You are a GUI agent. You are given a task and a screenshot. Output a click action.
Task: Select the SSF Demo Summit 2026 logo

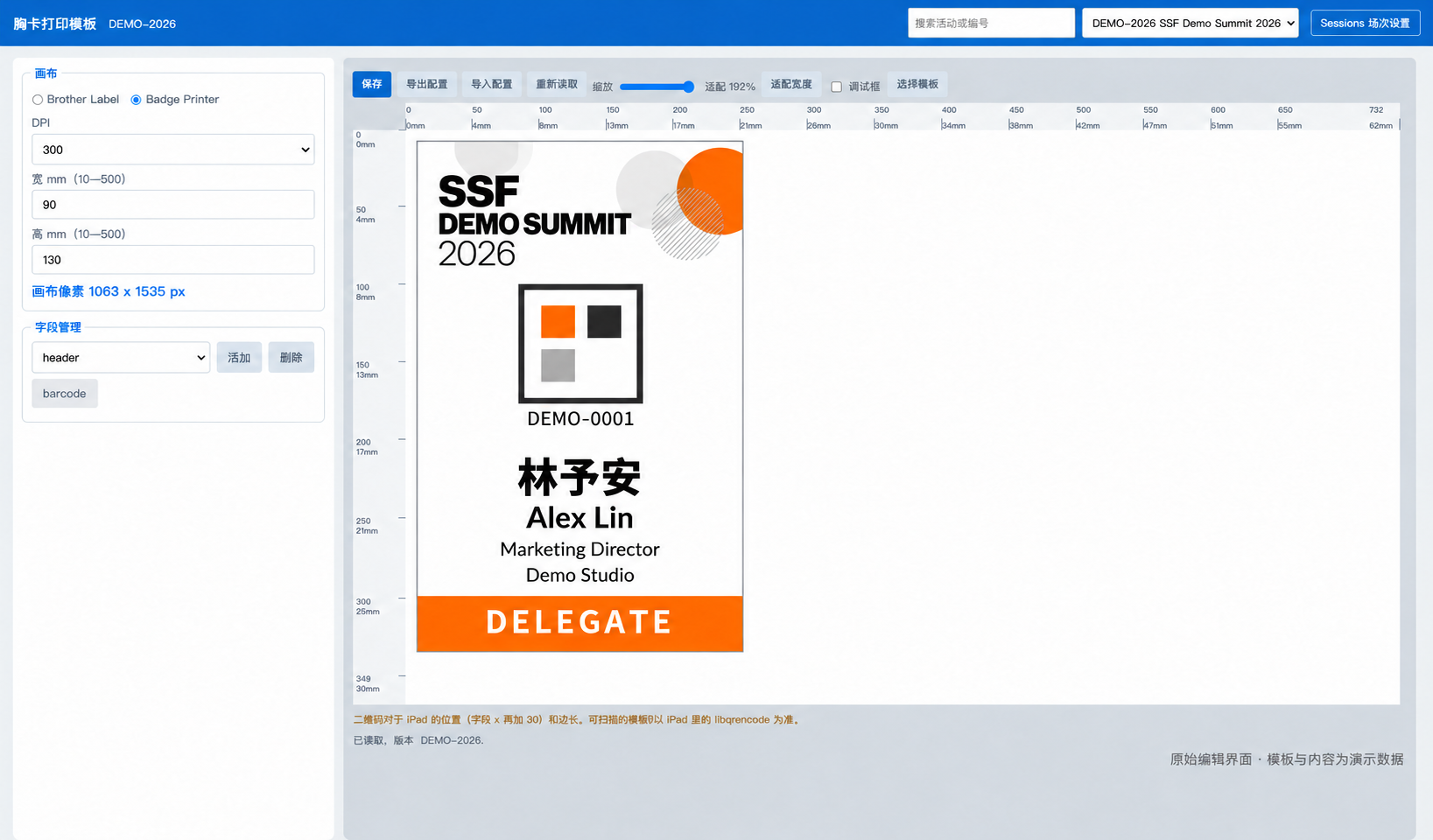click(535, 220)
